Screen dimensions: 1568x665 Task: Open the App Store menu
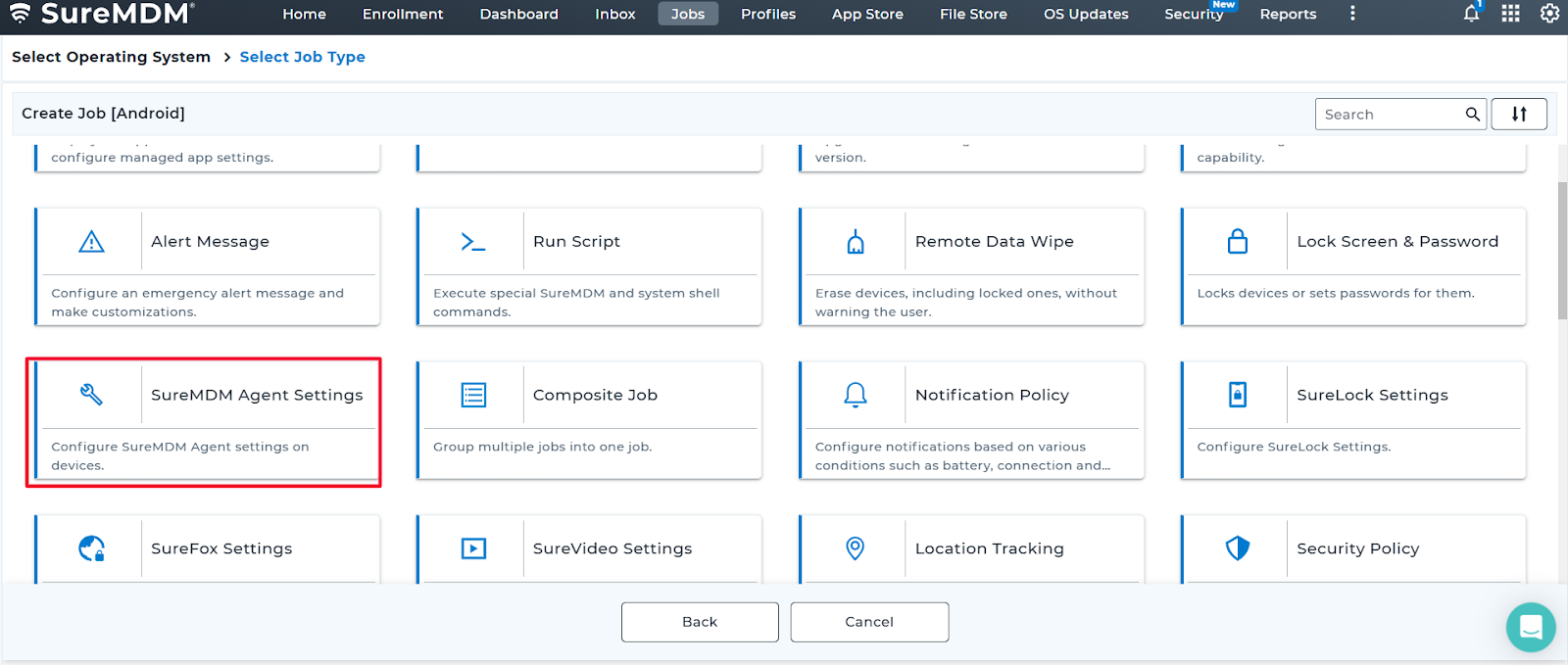pyautogui.click(x=867, y=14)
